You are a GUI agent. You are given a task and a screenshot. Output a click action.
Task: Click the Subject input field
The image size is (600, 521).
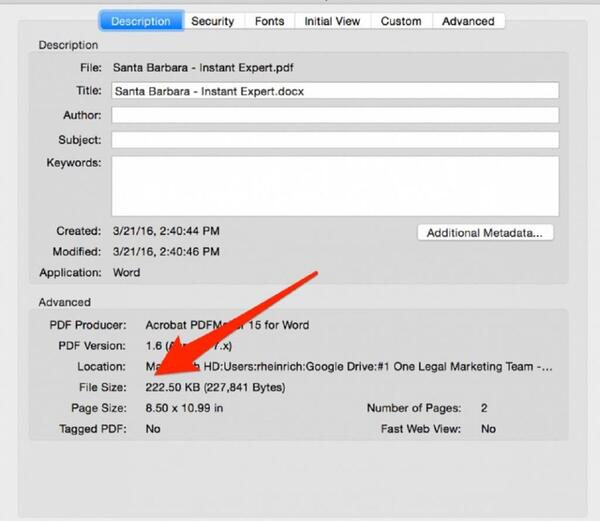click(335, 140)
